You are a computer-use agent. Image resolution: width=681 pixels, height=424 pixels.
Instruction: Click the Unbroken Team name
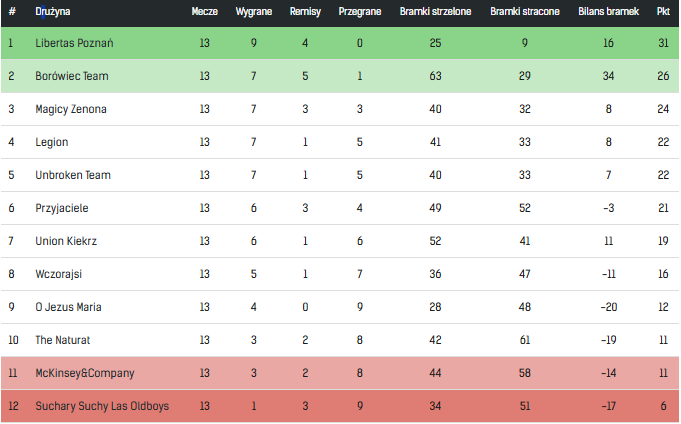click(x=73, y=175)
